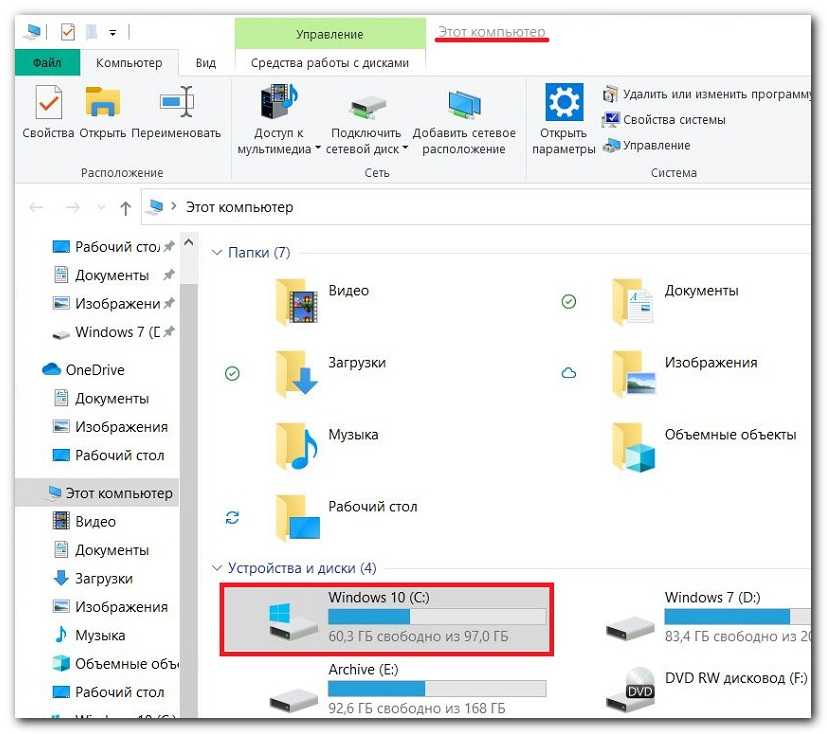Select the Объемные объекты folder in main pane
This screenshot has width=827, height=734.
click(704, 446)
